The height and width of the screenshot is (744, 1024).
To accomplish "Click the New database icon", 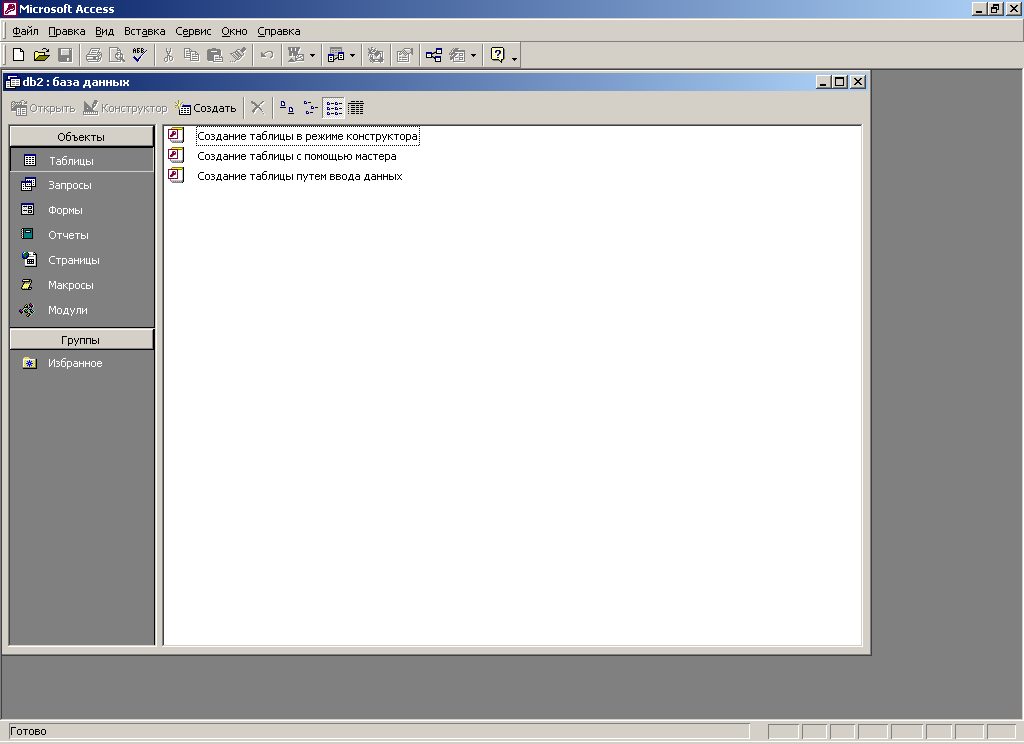I will [18, 56].
